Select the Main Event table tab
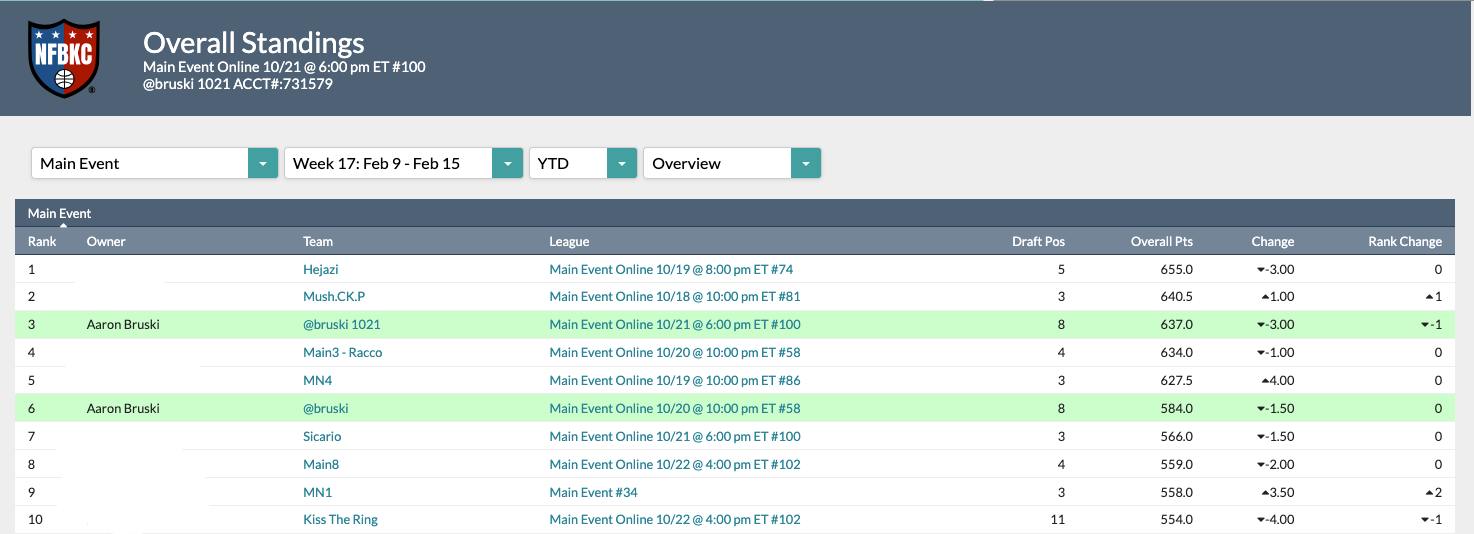1474x534 pixels. (59, 213)
